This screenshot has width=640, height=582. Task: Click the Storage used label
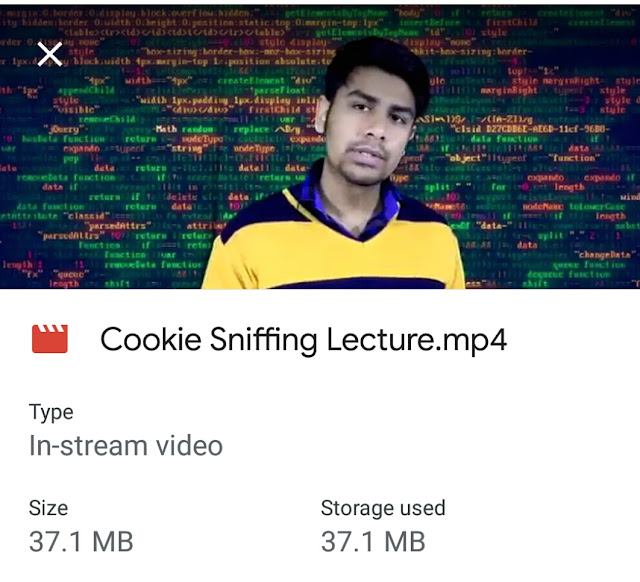pyautogui.click(x=383, y=508)
